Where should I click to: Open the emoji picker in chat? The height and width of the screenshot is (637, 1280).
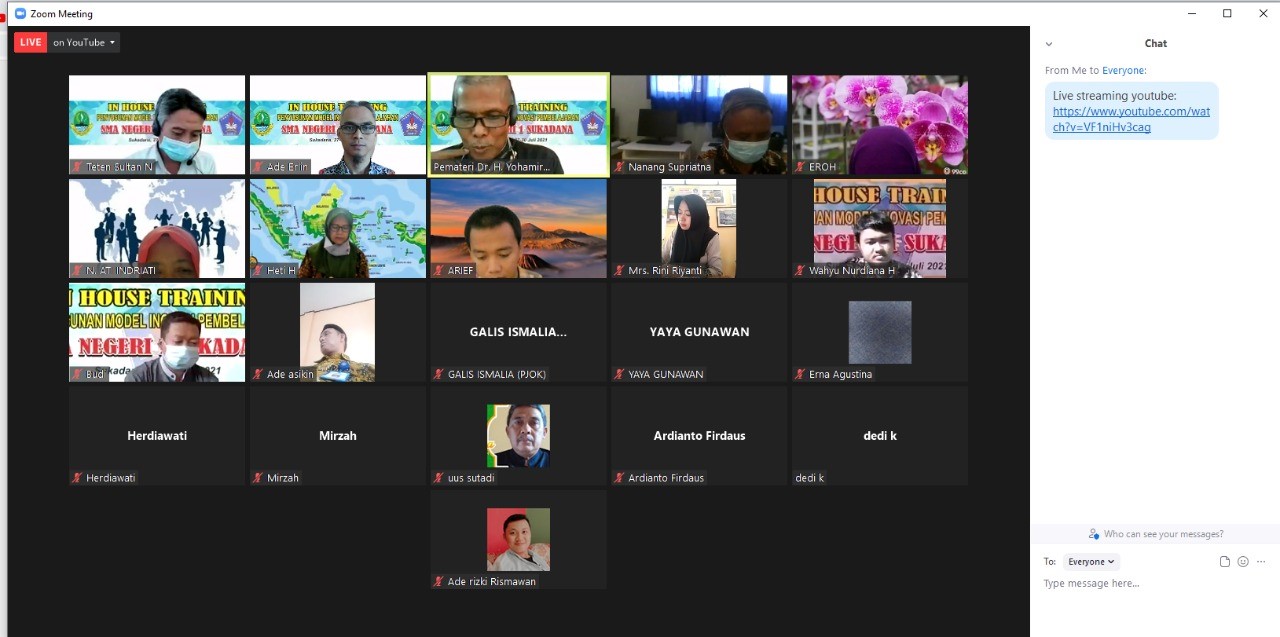point(1243,562)
